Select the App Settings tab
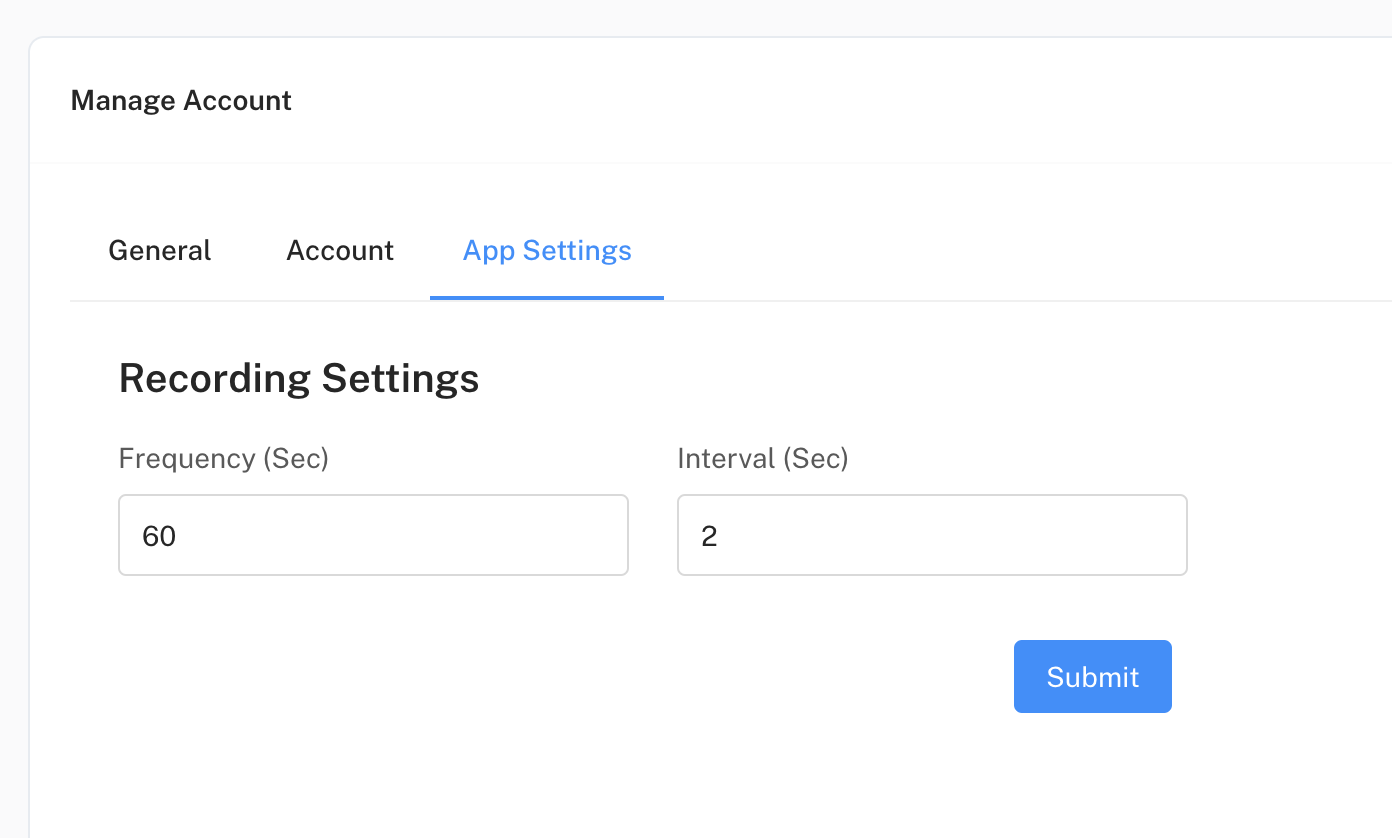This screenshot has width=1392, height=838. click(547, 250)
